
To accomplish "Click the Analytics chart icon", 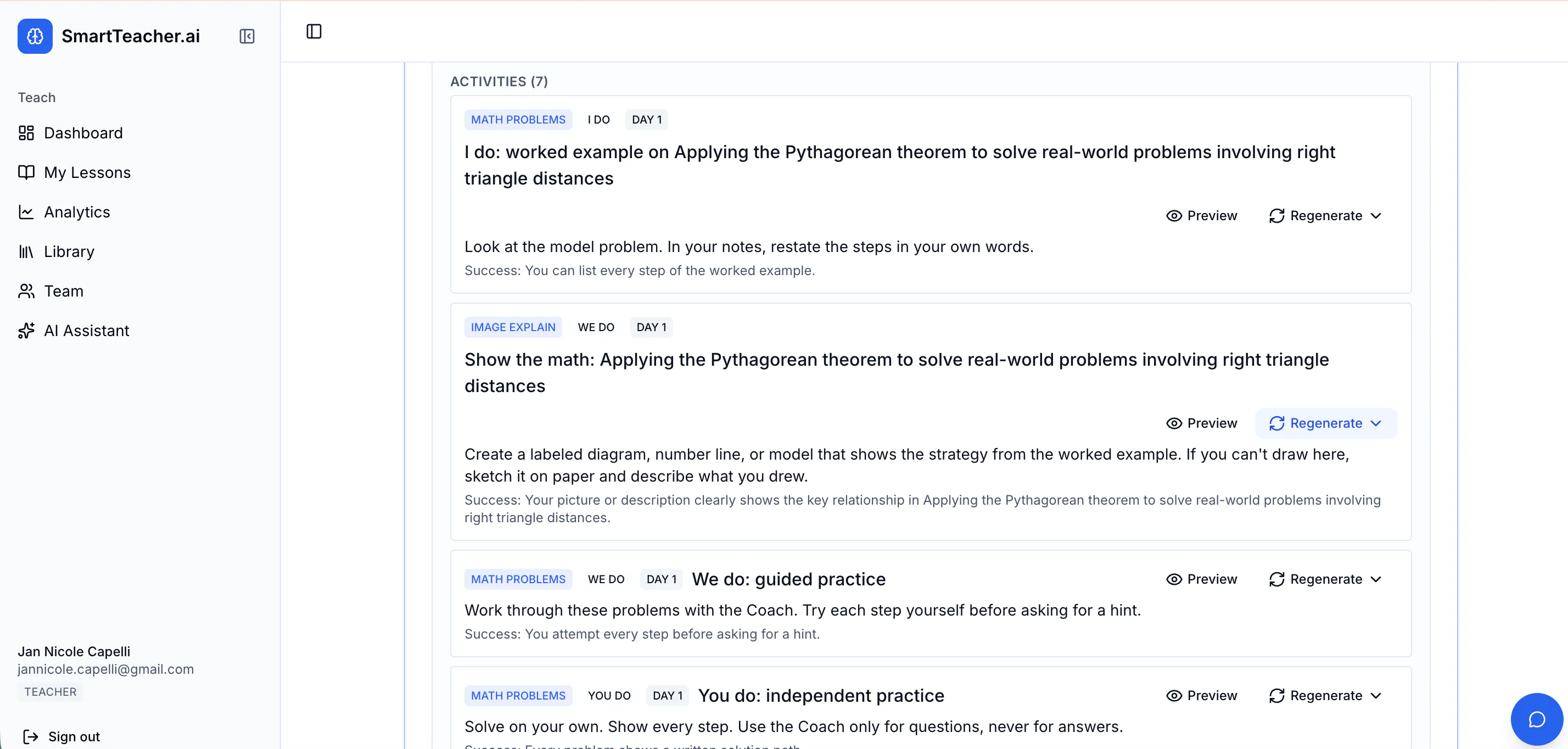I will (x=26, y=212).
